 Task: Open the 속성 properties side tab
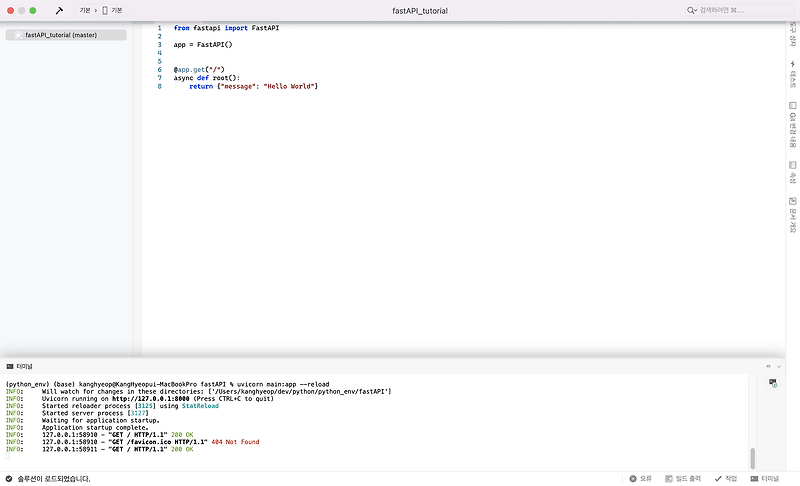792,172
